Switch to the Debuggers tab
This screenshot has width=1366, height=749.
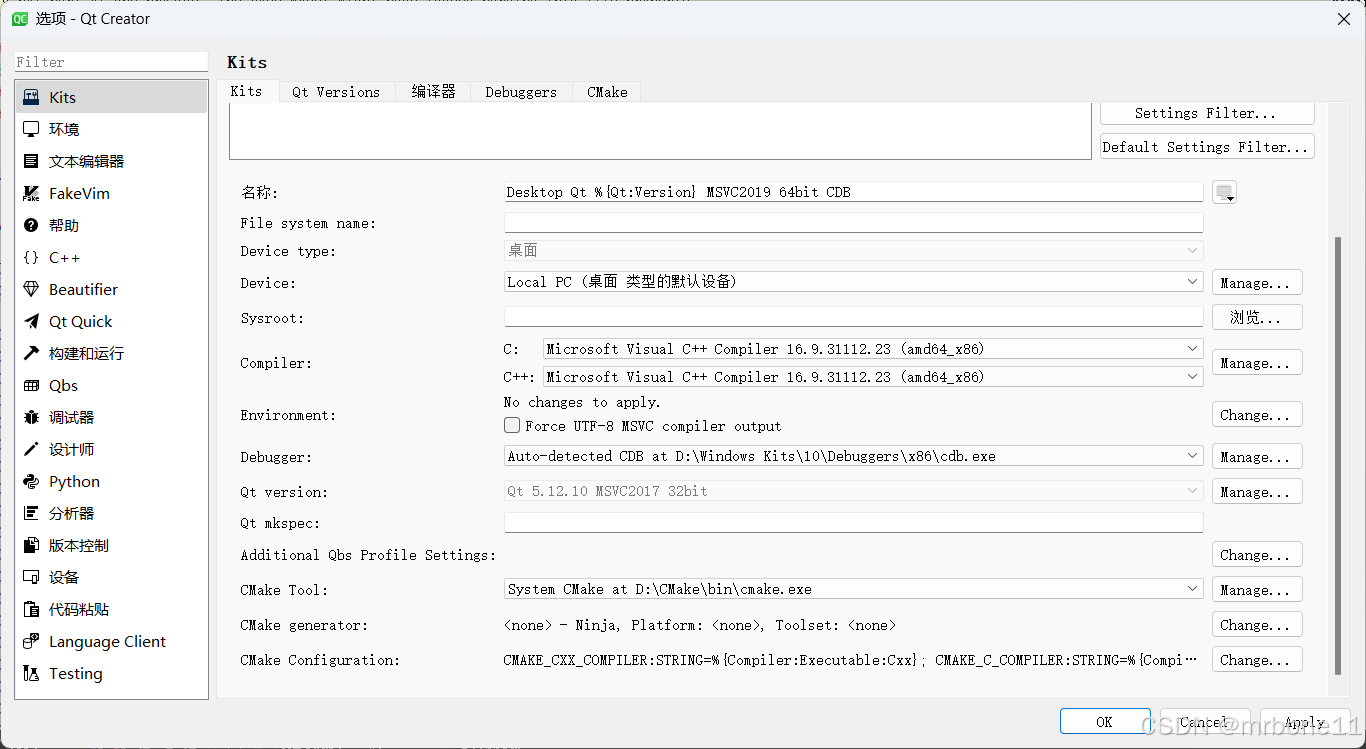pyautogui.click(x=521, y=92)
